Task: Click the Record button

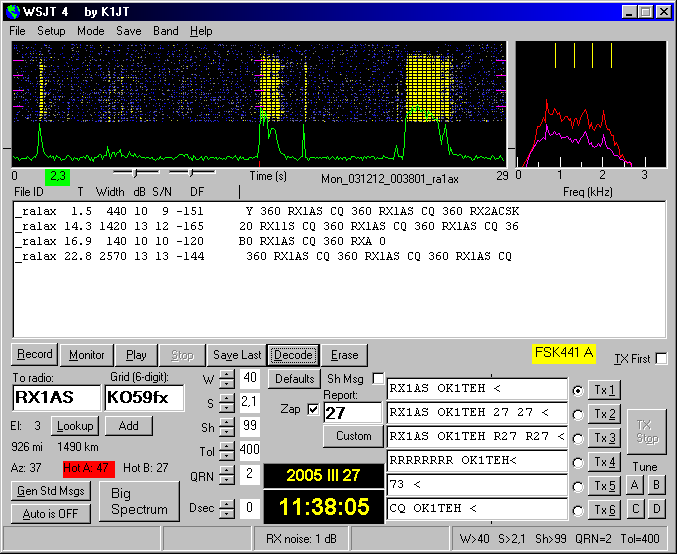Action: (x=35, y=355)
